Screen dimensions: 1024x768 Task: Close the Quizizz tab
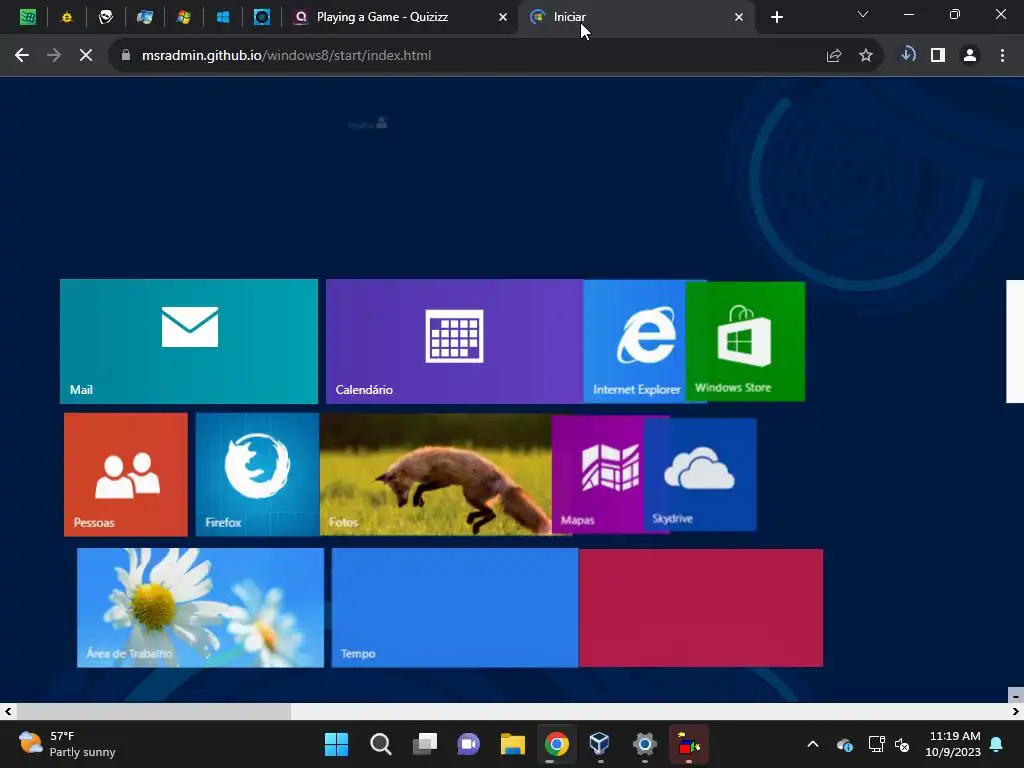[x=503, y=17]
